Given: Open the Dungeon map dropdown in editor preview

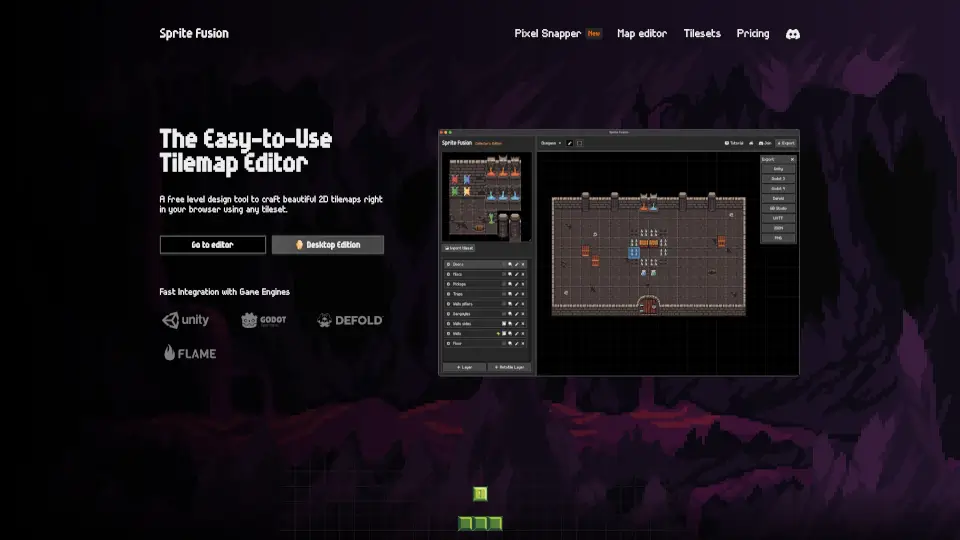Looking at the screenshot, I should (x=550, y=143).
